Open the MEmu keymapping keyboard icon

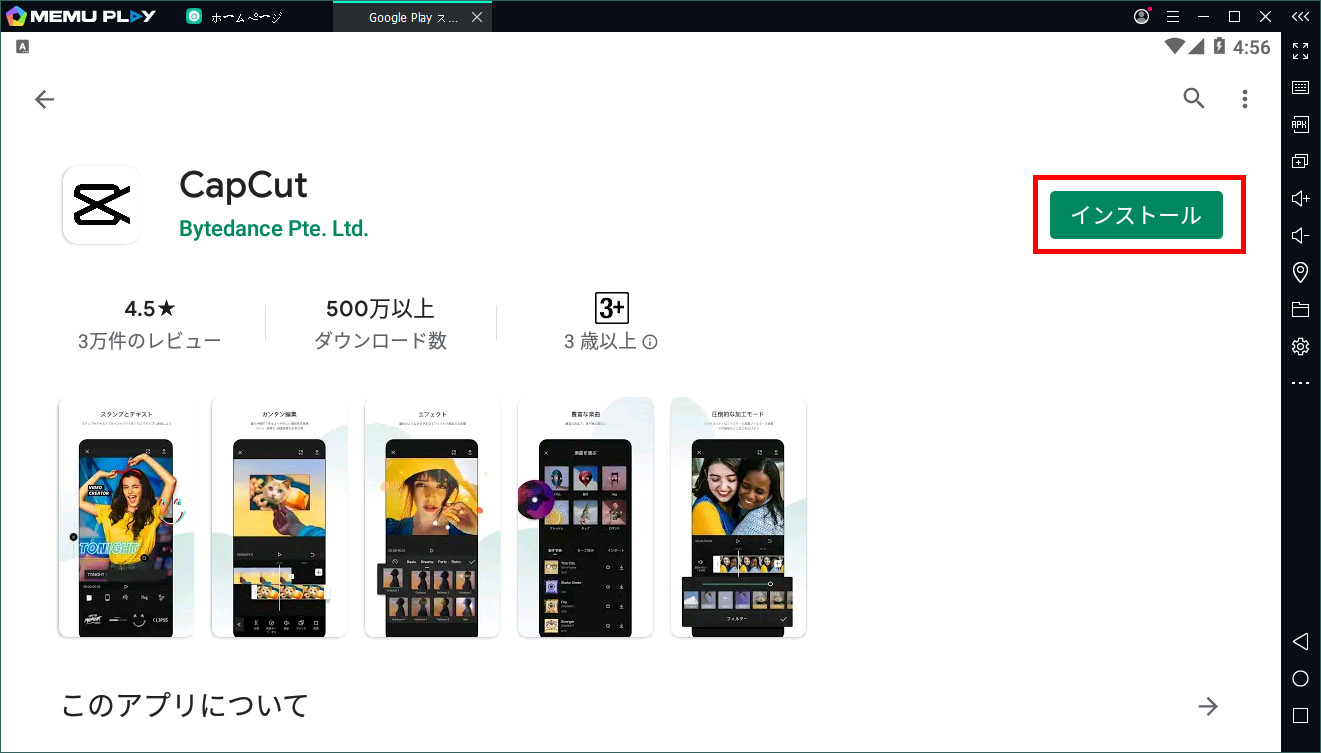(x=1300, y=87)
